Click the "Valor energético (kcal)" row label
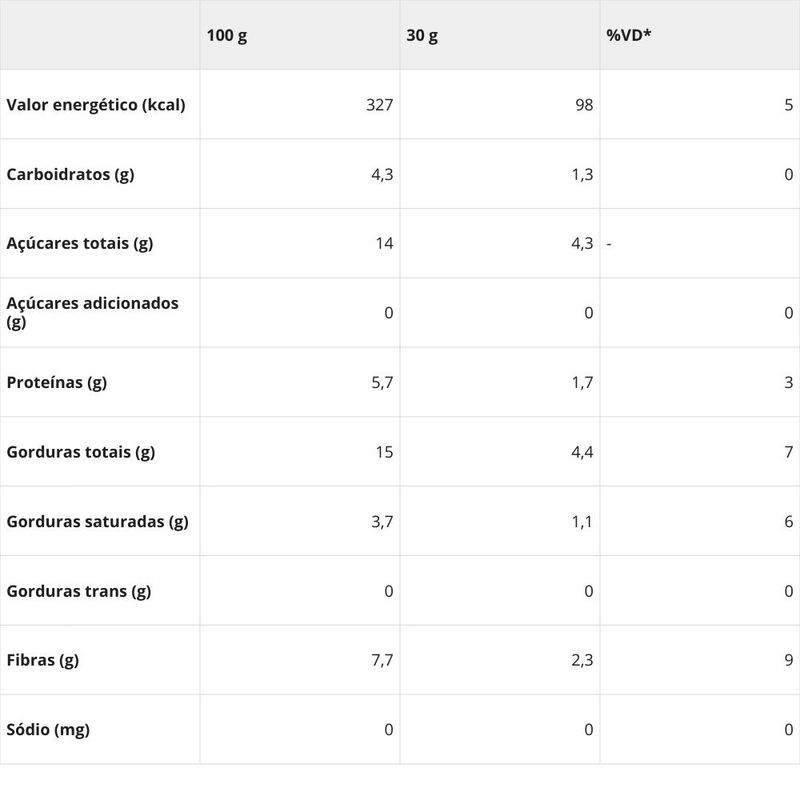Screen dimensions: 800x800 click(96, 104)
